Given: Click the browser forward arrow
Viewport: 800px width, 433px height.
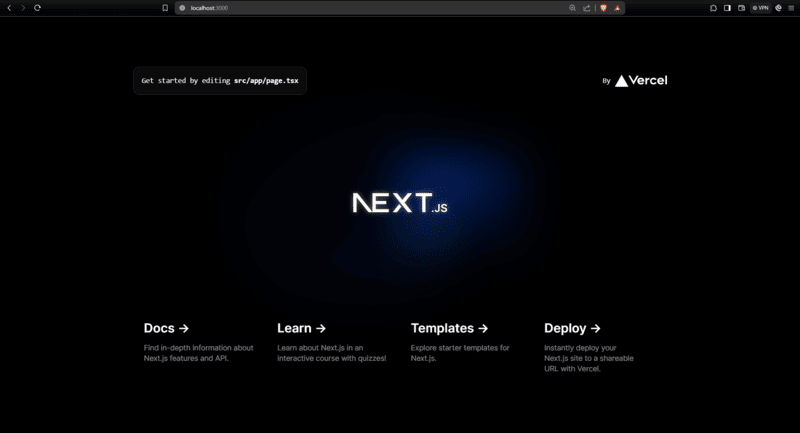Looking at the screenshot, I should point(23,8).
